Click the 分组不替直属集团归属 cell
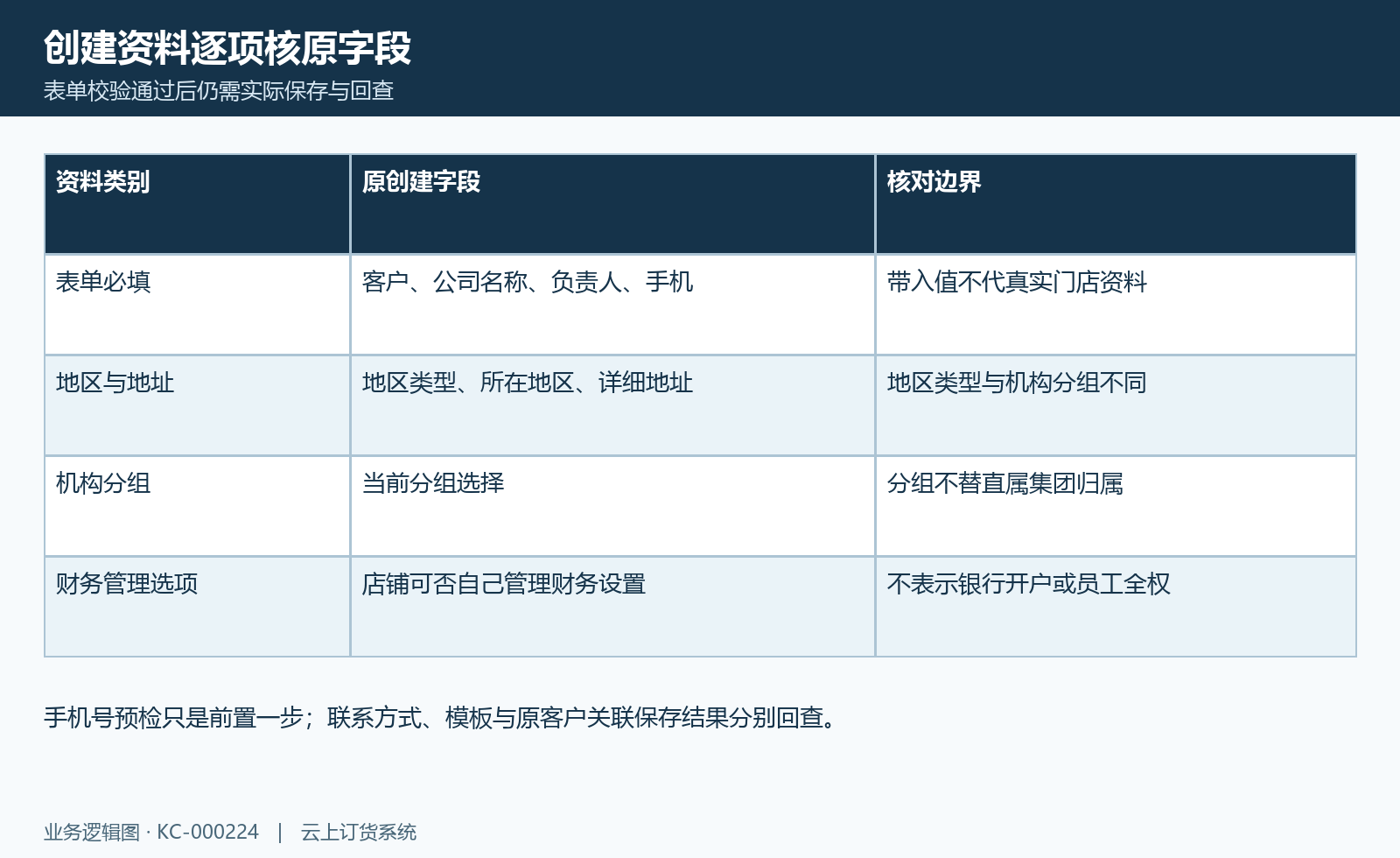This screenshot has height=858, width=1400. pyautogui.click(x=1116, y=506)
